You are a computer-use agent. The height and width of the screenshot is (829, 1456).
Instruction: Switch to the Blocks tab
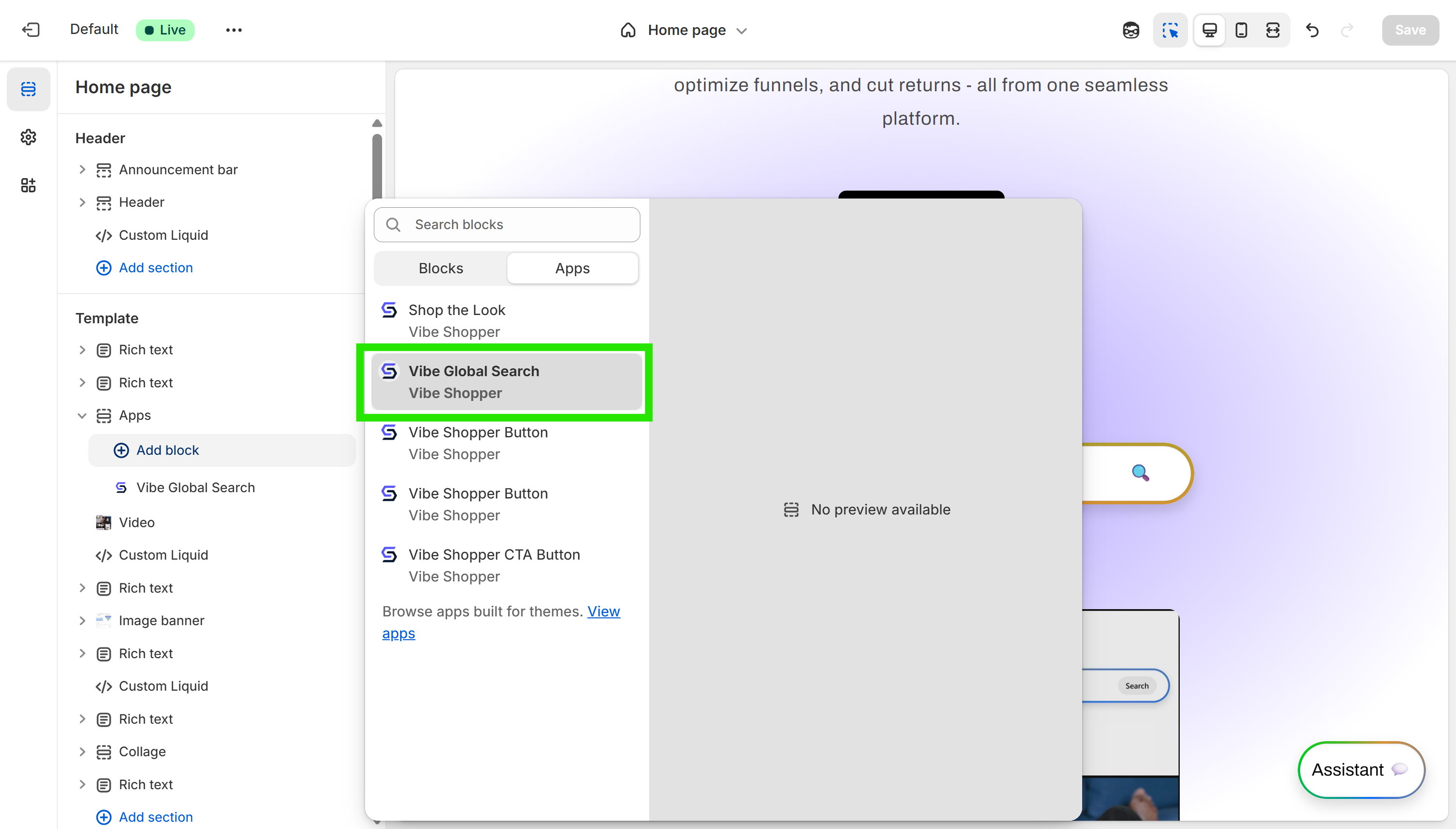[440, 267]
